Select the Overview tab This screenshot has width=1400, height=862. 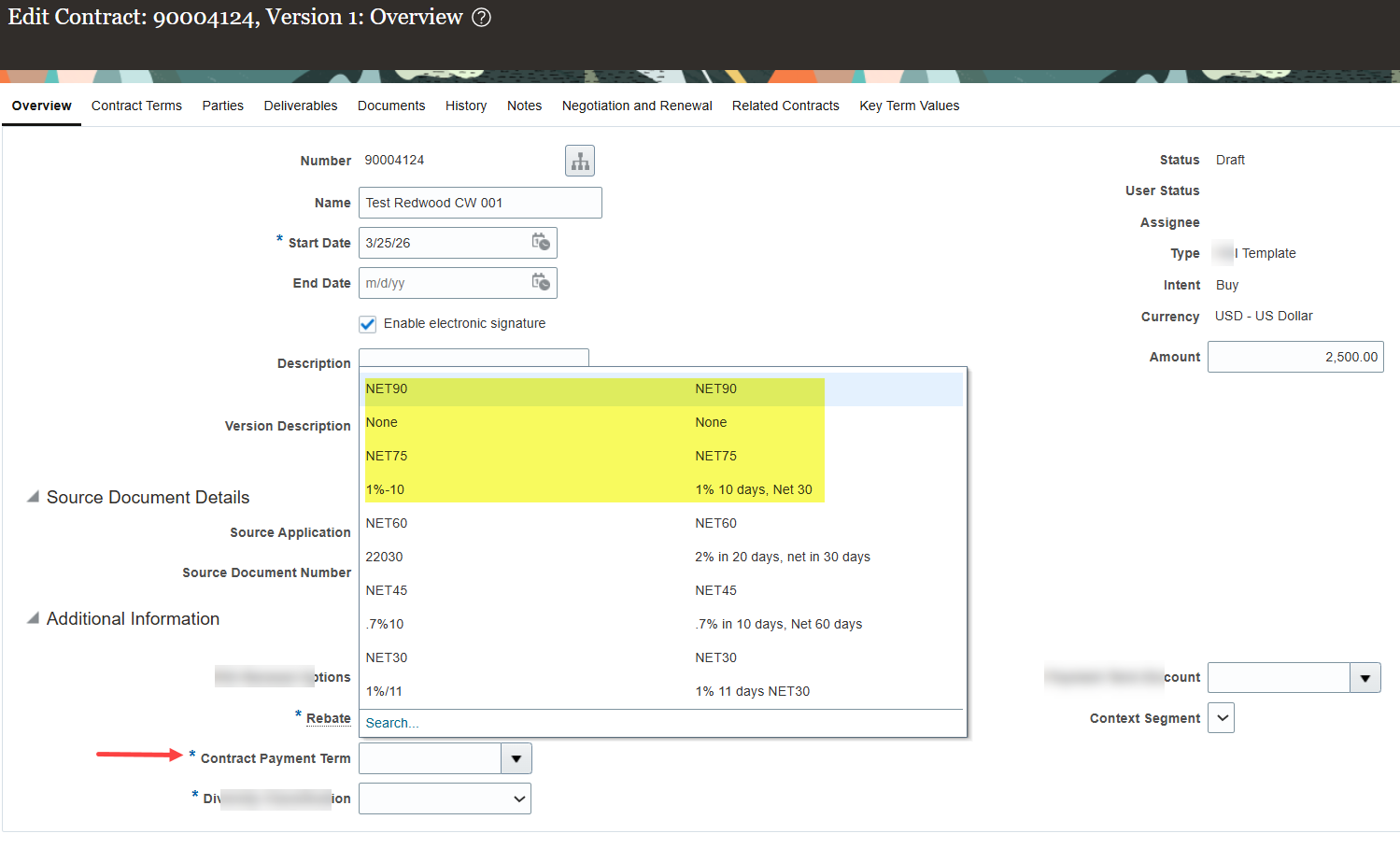click(x=42, y=106)
